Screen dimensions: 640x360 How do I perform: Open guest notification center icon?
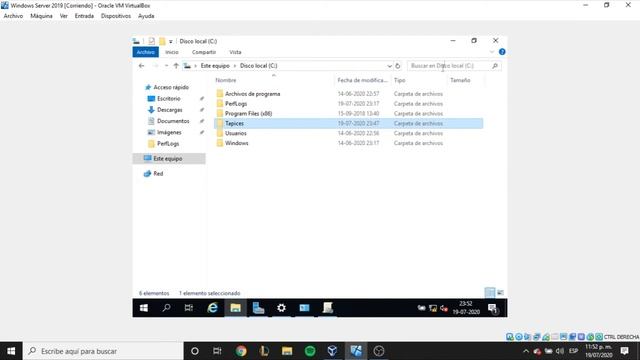tap(493, 309)
